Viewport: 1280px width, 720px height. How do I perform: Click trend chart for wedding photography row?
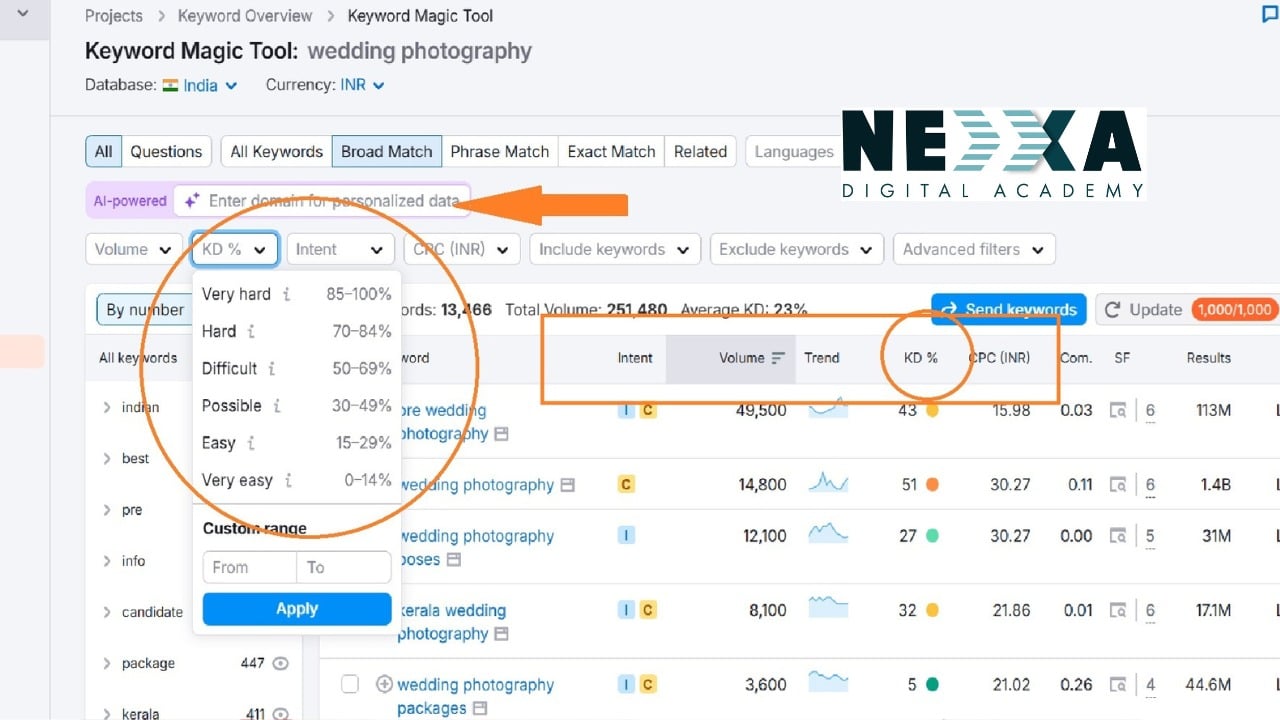coord(828,484)
